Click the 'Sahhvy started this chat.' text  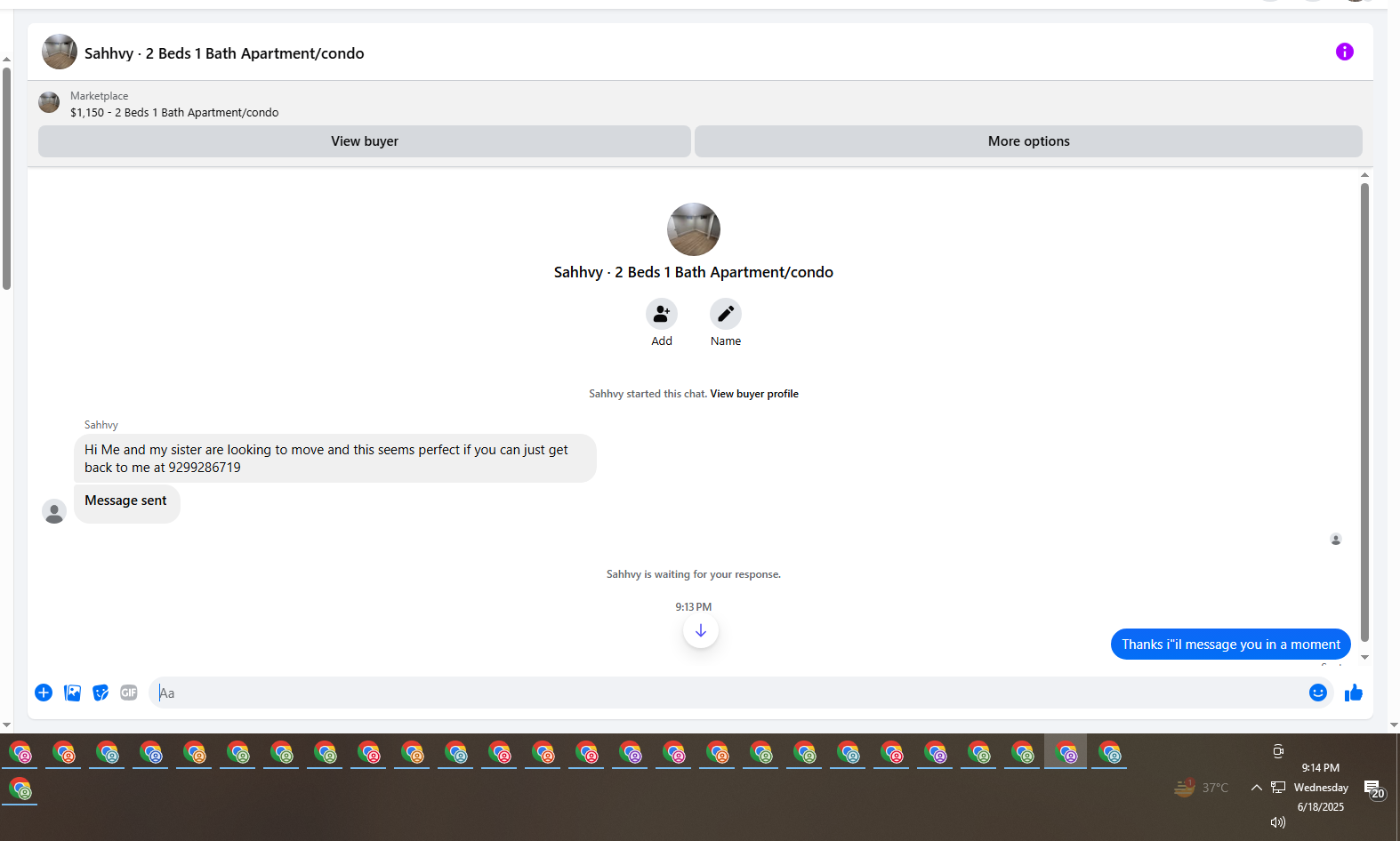point(648,394)
